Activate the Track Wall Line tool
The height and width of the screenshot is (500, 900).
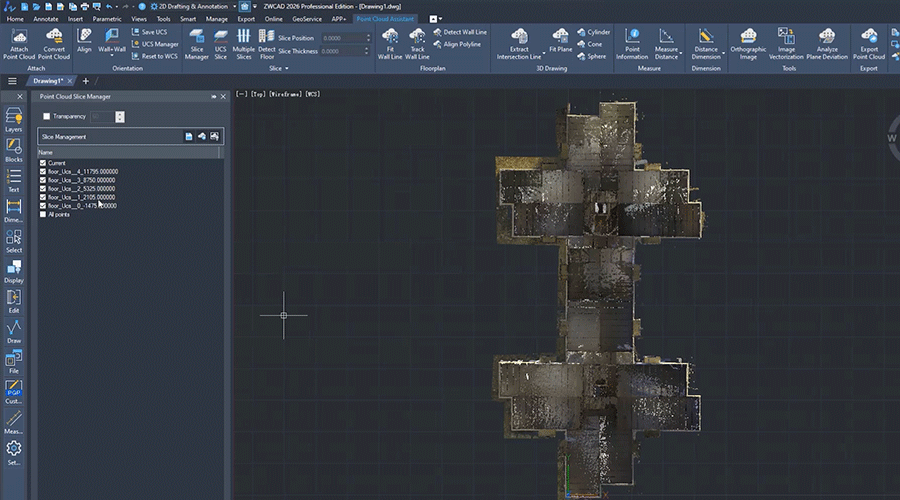pyautogui.click(x=417, y=44)
